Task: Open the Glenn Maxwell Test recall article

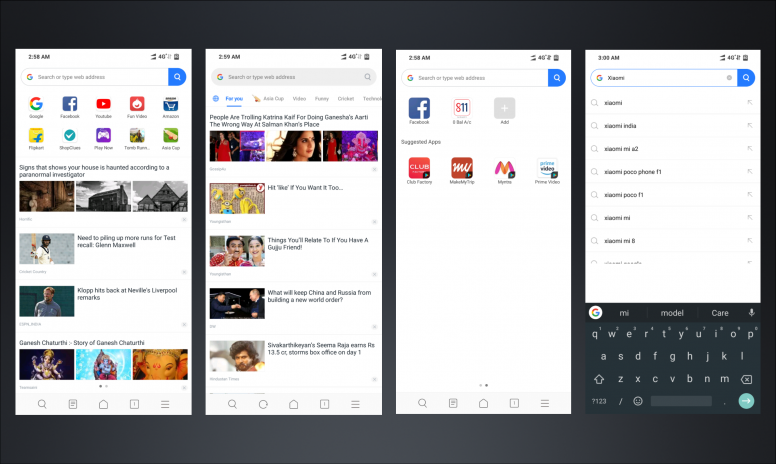Action: click(103, 252)
